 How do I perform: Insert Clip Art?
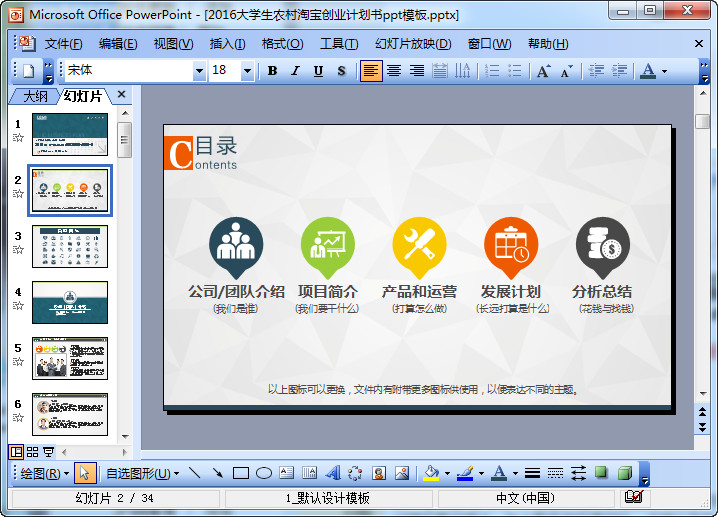[x=379, y=473]
